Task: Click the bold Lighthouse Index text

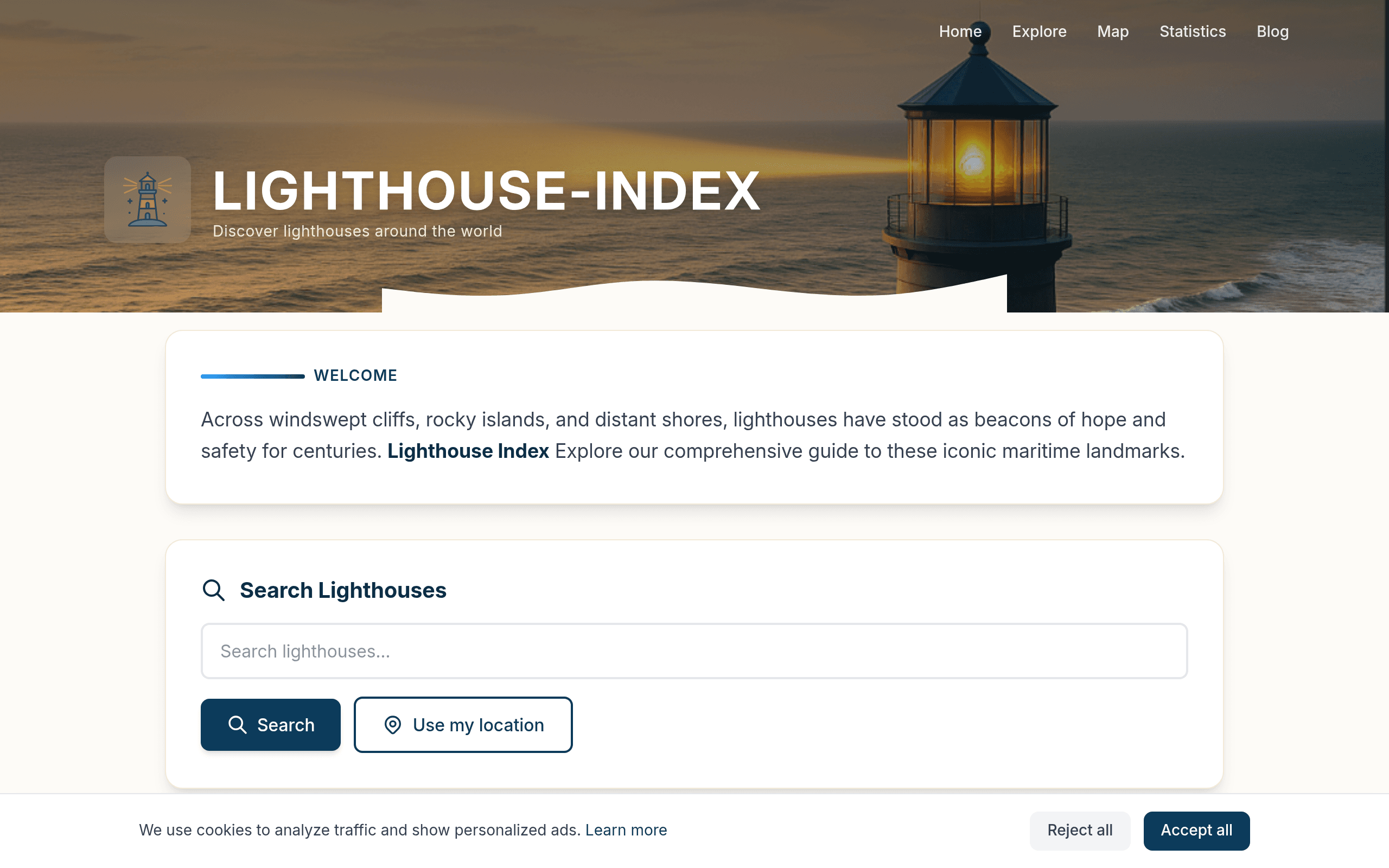Action: [467, 451]
